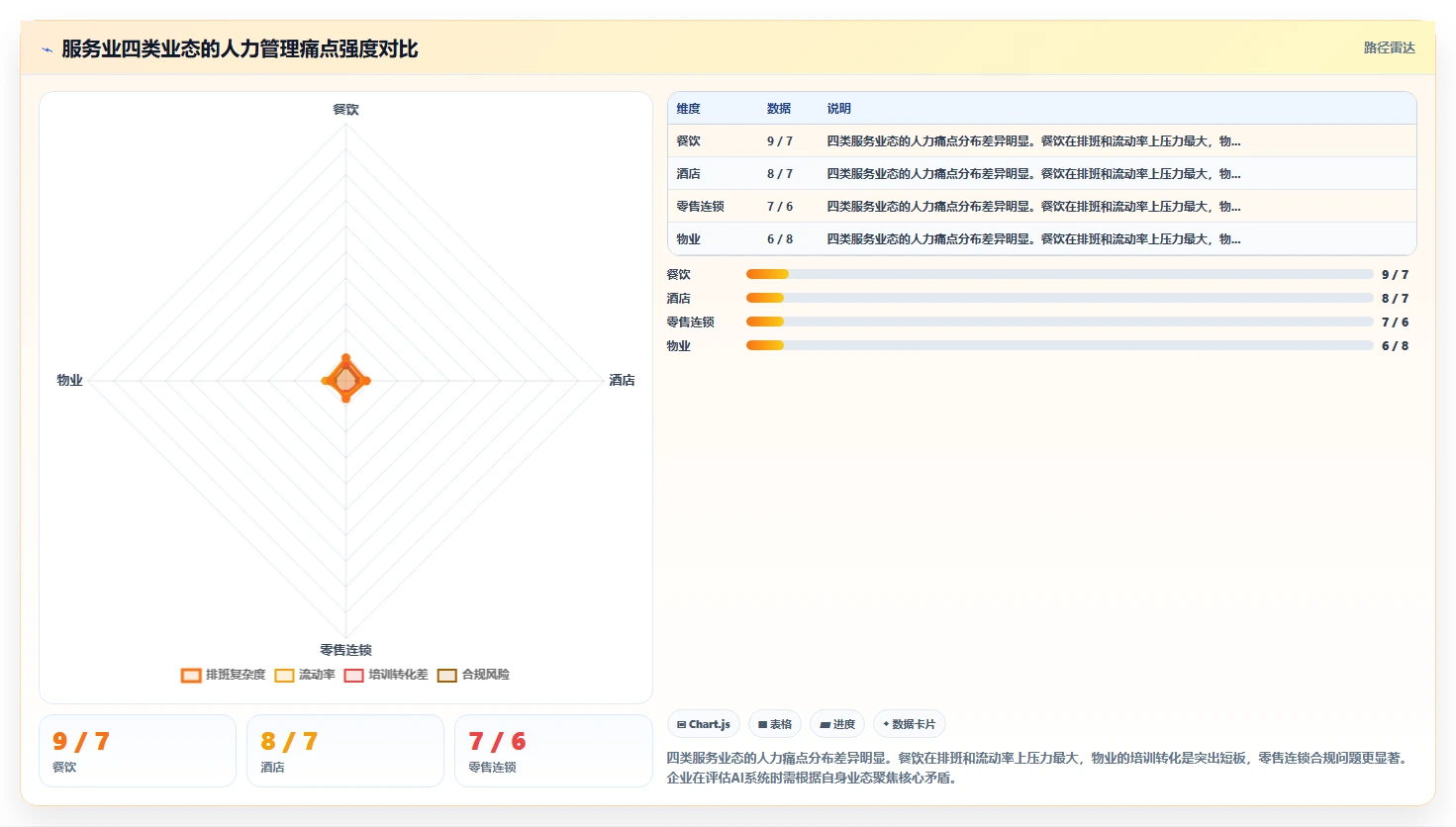Image resolution: width=1456 pixels, height=827 pixels.
Task: Click the description text in the 酒店 table row
Action: click(1033, 174)
